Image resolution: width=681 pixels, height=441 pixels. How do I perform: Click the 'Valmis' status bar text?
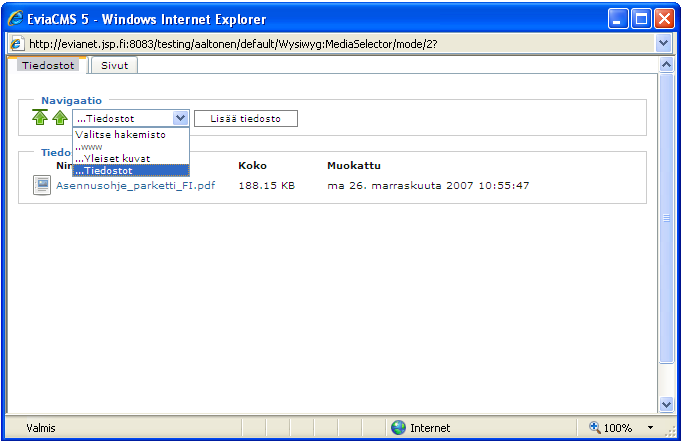tap(41, 428)
